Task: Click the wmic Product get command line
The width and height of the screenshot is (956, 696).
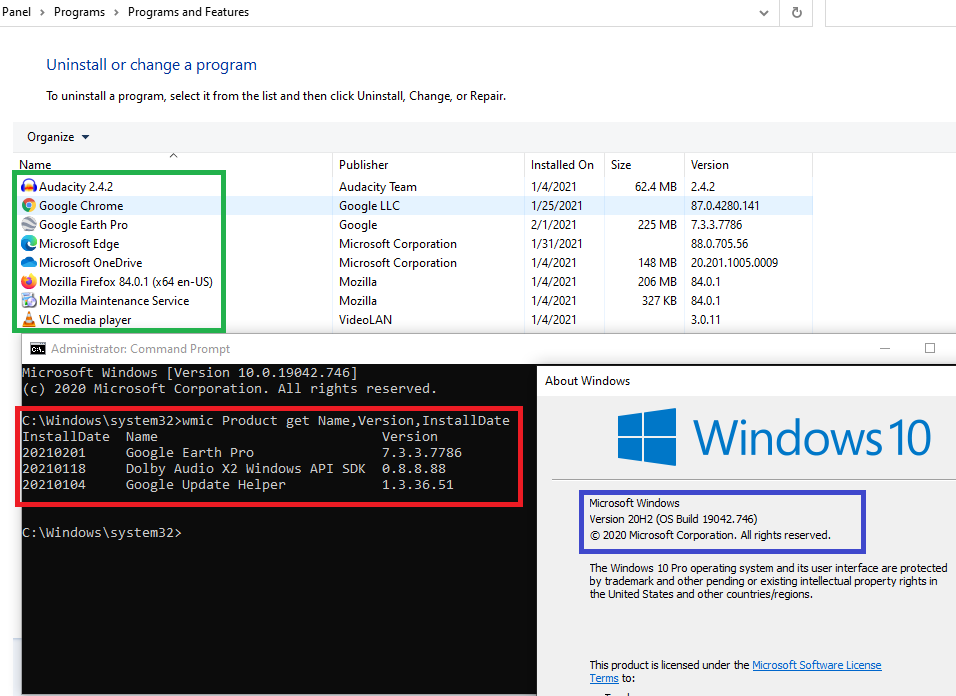Action: [x=265, y=421]
